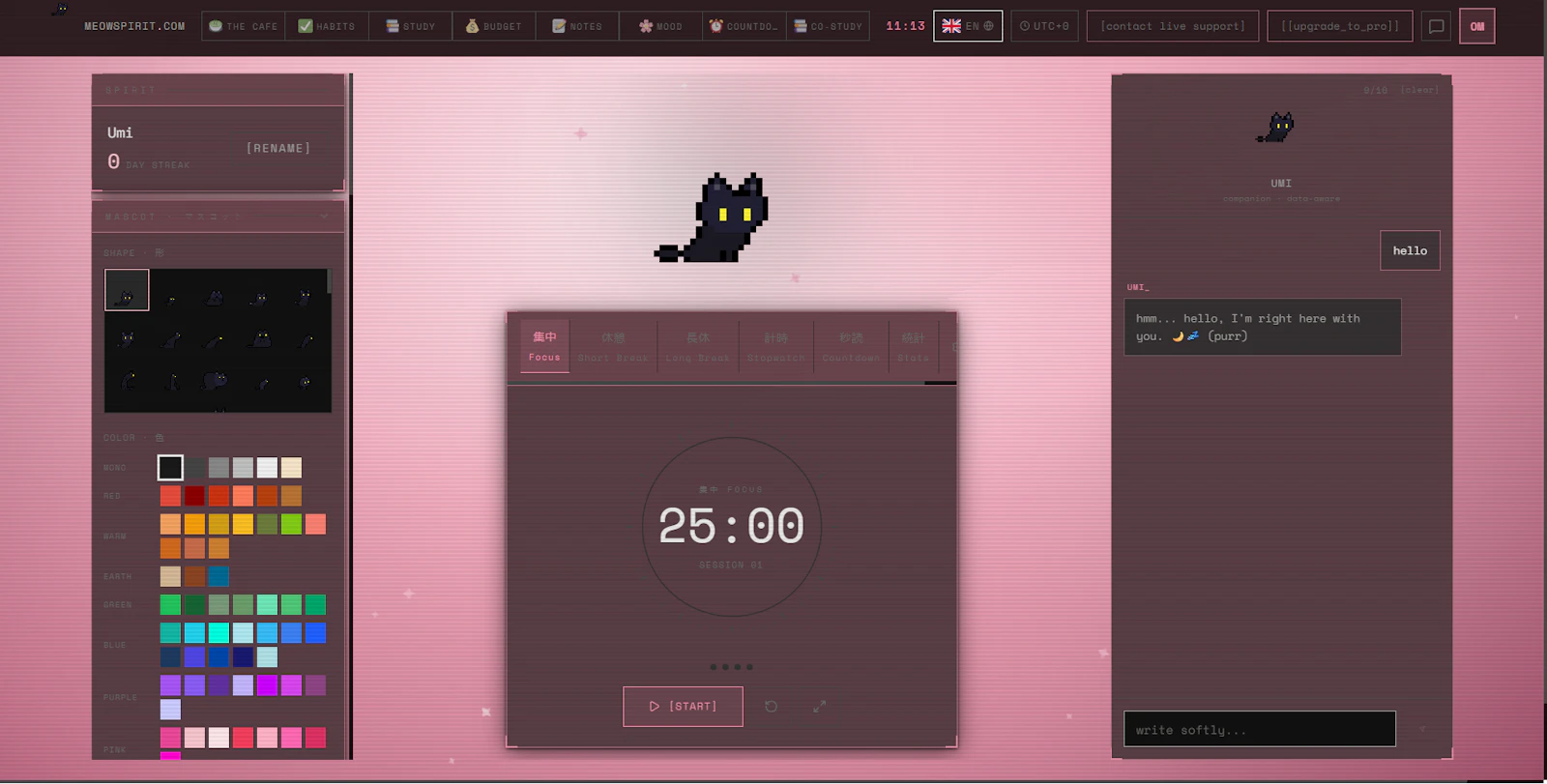Open the EN language selector

point(968,26)
